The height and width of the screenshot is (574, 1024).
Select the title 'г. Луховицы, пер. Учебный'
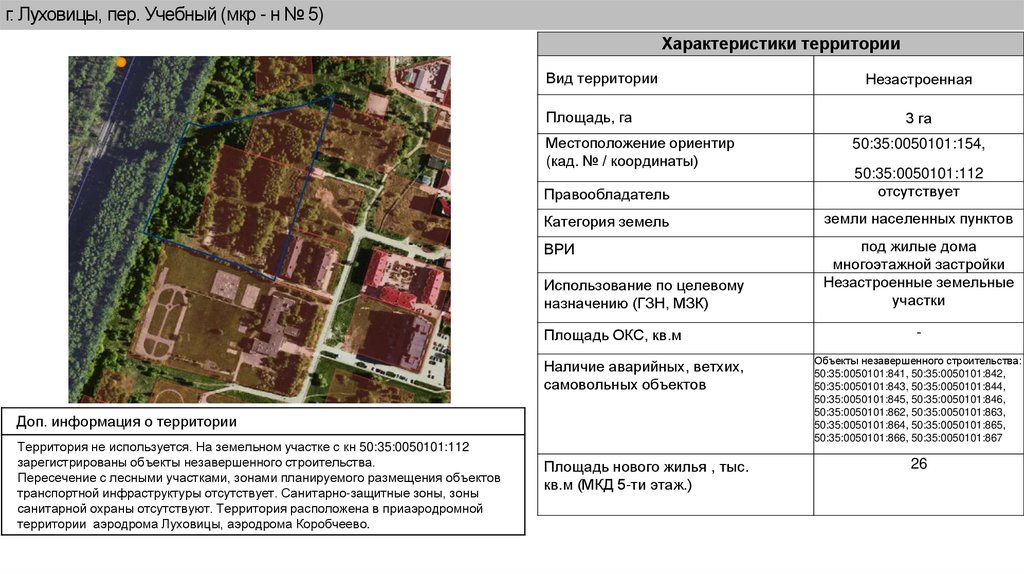coord(165,14)
